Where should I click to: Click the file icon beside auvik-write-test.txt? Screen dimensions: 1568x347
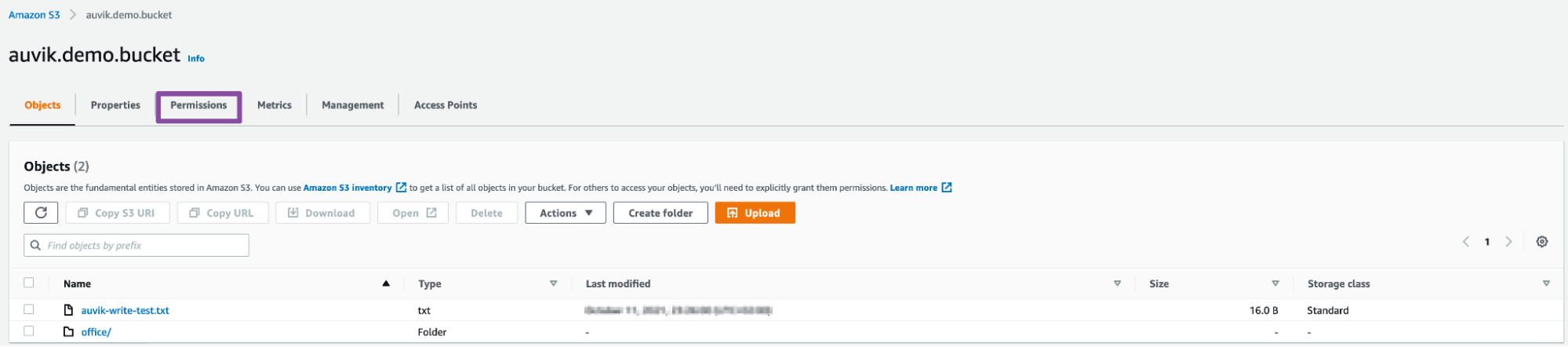coord(68,310)
